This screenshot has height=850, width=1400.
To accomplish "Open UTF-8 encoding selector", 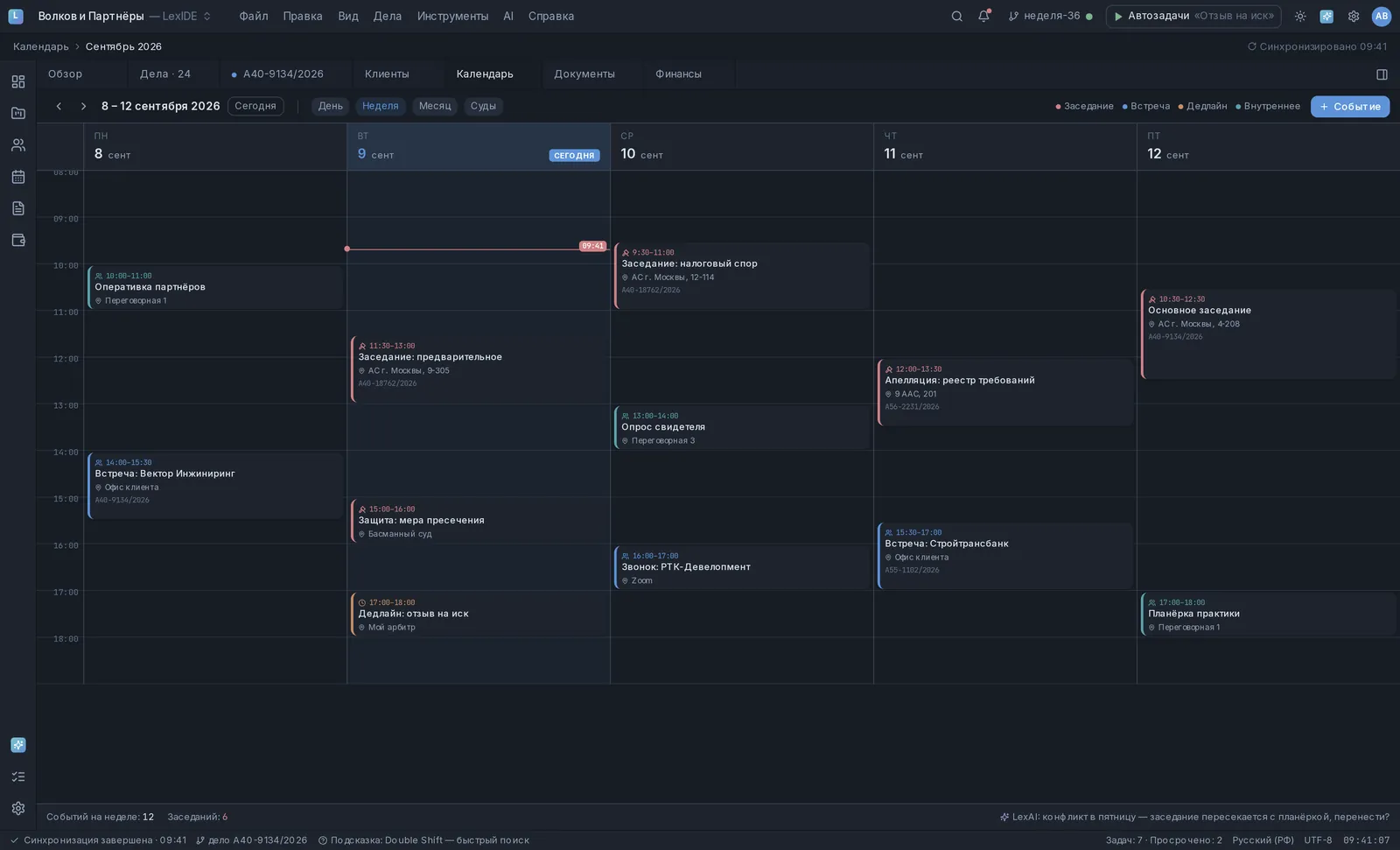I will 1318,840.
